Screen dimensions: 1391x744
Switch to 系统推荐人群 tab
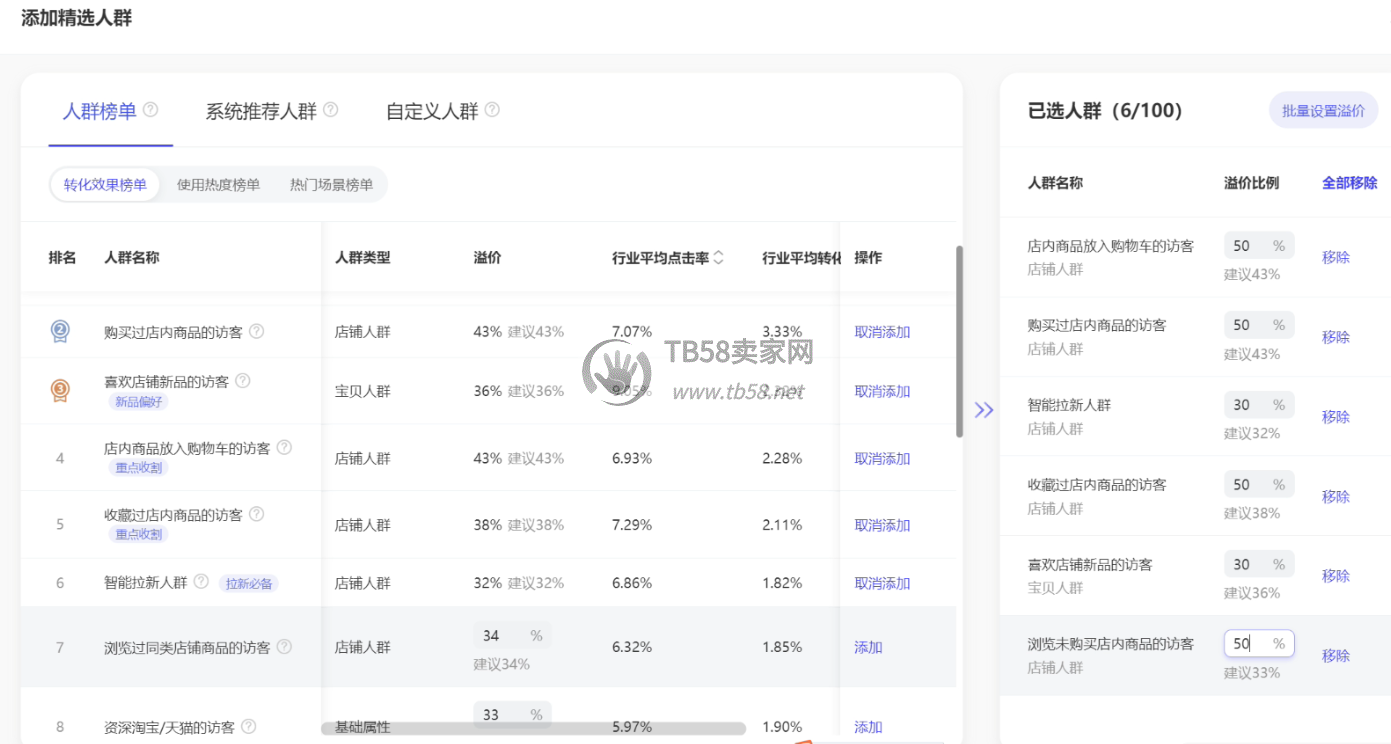pyautogui.click(x=261, y=111)
